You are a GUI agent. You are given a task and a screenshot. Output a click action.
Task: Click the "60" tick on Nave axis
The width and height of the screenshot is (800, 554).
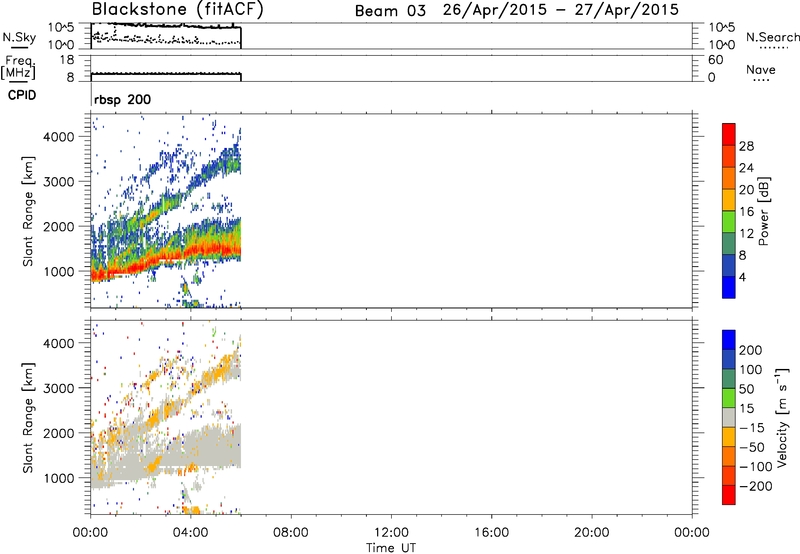click(x=715, y=60)
